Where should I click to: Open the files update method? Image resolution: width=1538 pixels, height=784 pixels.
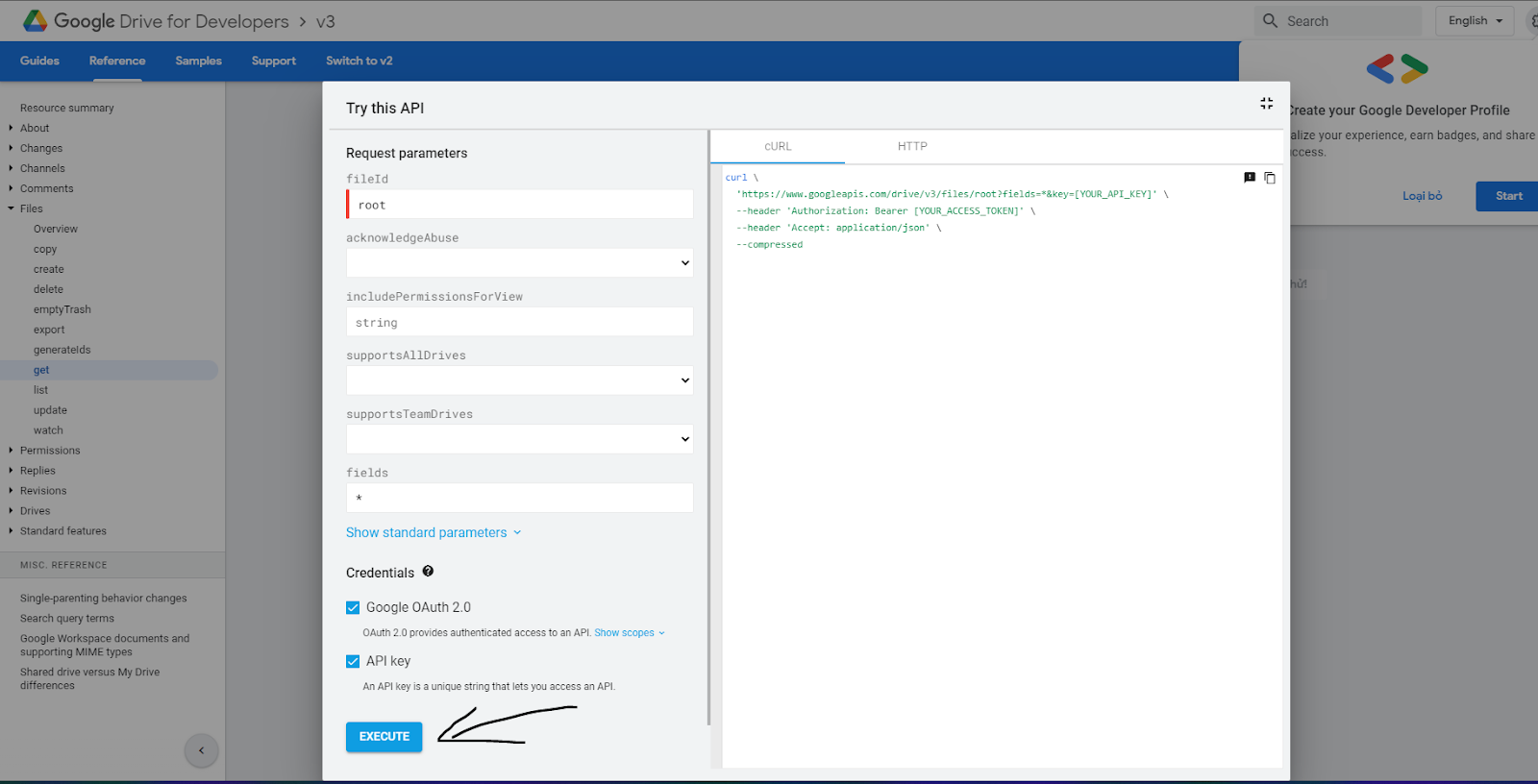pos(50,410)
